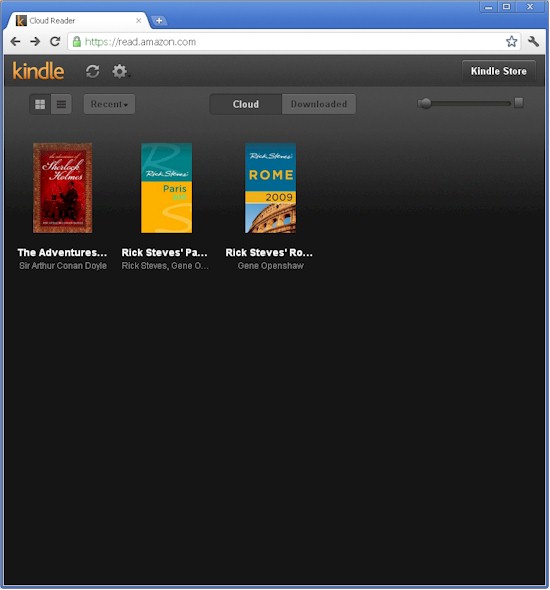Bookmark this page with the star
This screenshot has height=590, width=550.
point(511,41)
